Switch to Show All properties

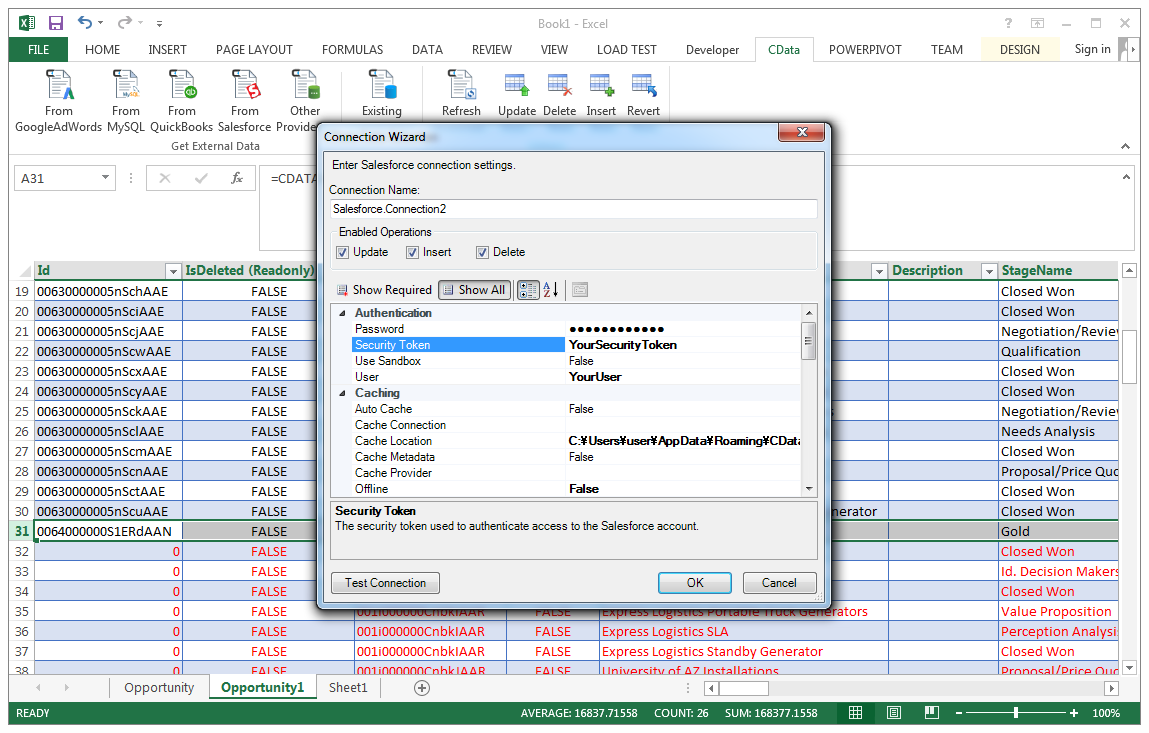(475, 290)
